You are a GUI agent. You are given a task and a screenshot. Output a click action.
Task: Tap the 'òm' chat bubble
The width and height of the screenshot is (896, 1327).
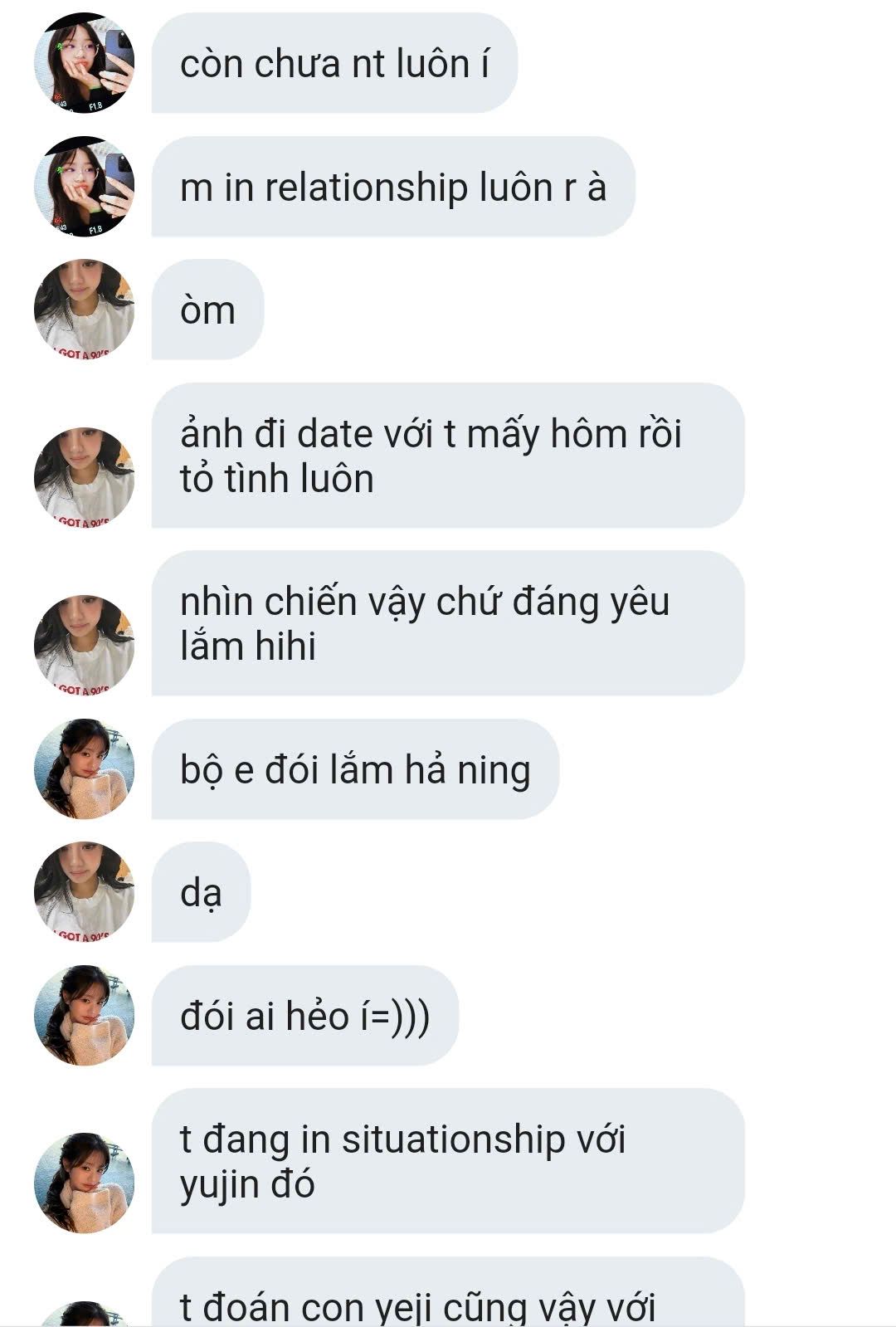[x=207, y=310]
